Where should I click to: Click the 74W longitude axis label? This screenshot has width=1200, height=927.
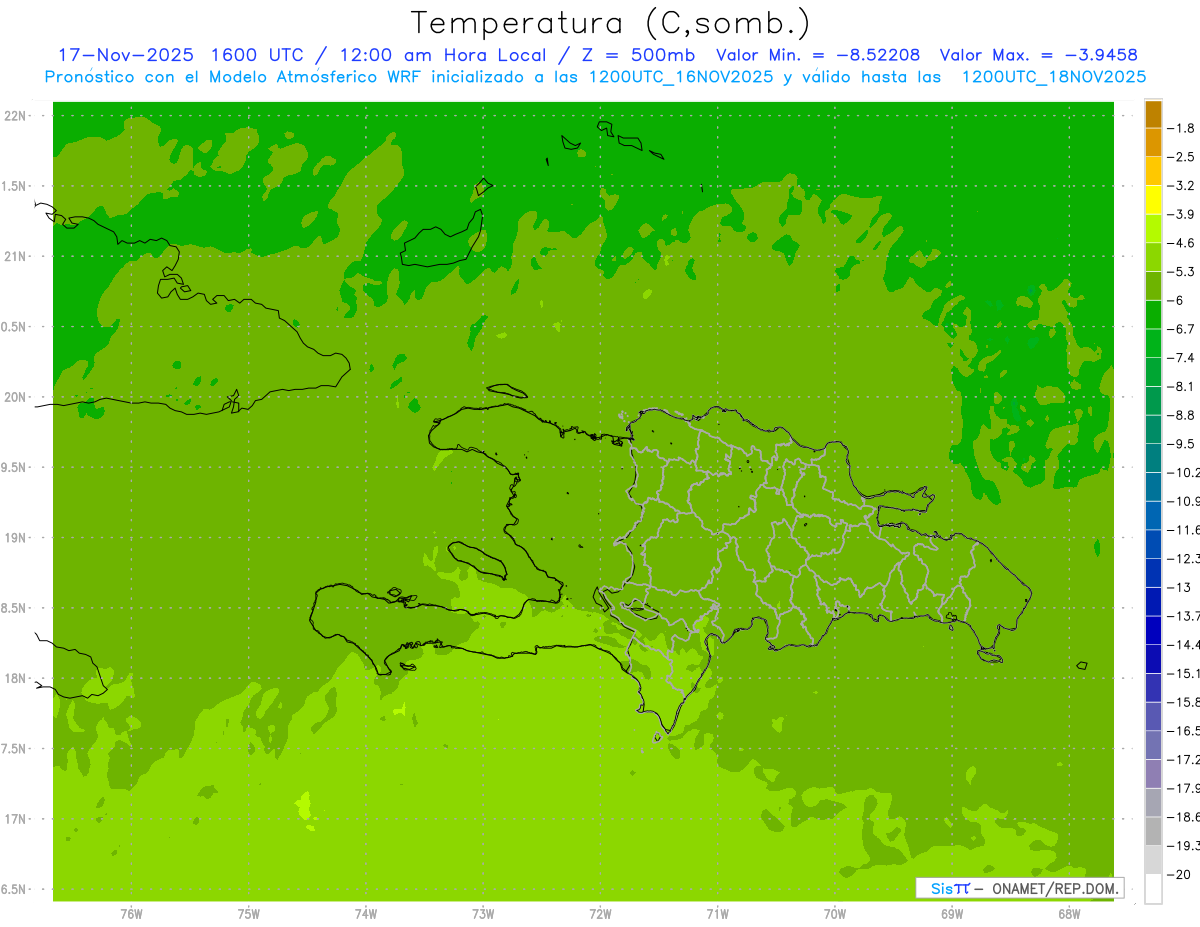point(366,914)
